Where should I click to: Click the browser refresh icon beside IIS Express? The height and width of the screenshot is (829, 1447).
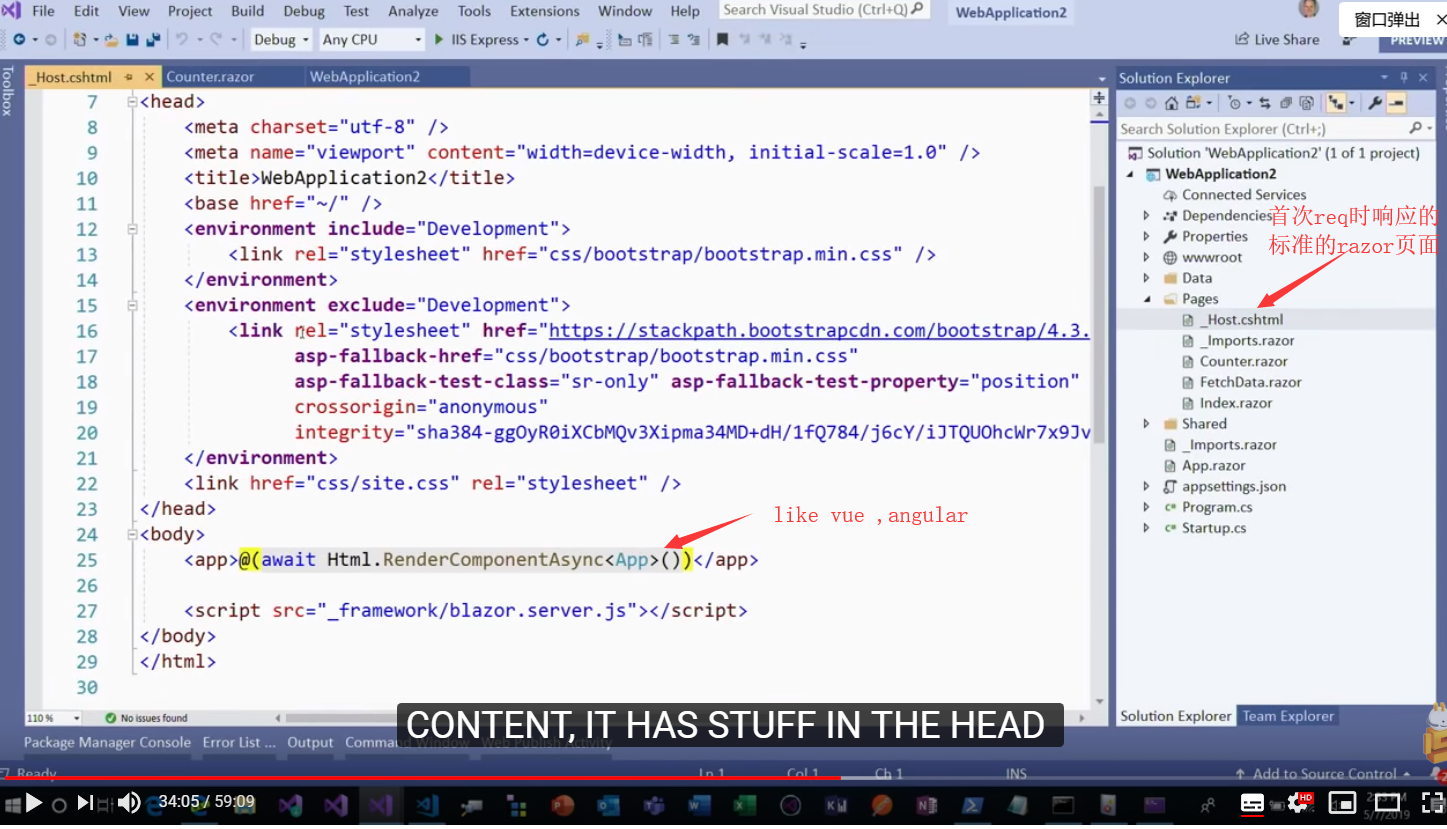(543, 40)
